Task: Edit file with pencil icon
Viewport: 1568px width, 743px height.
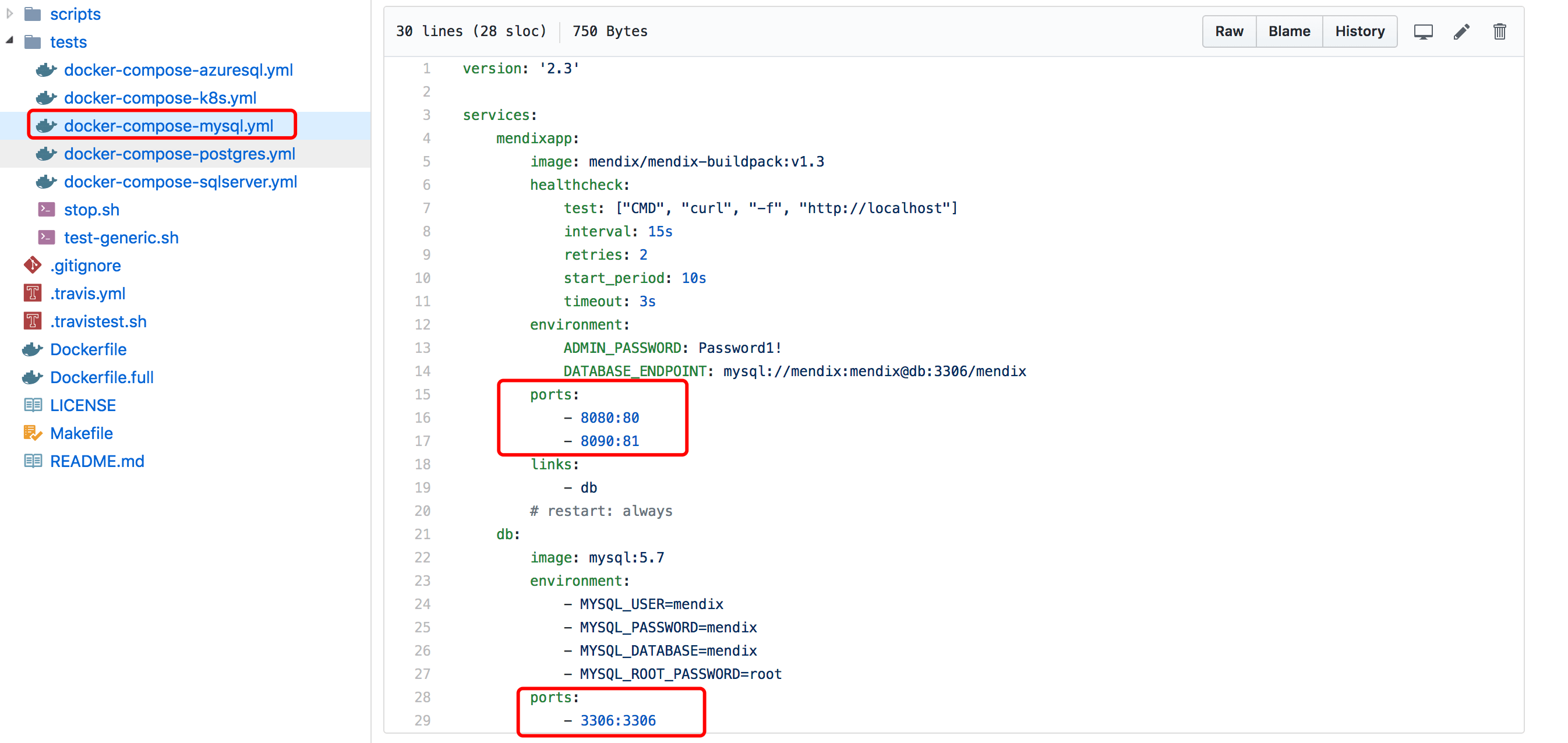Action: coord(1461,31)
